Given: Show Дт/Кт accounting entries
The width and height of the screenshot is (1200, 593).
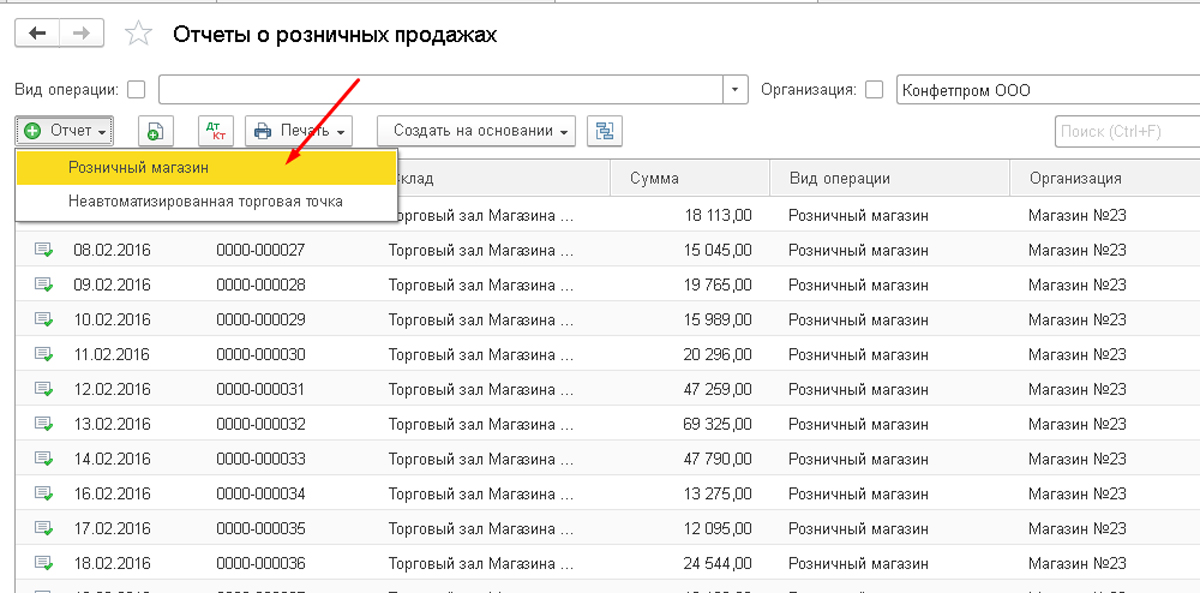Looking at the screenshot, I should point(214,131).
